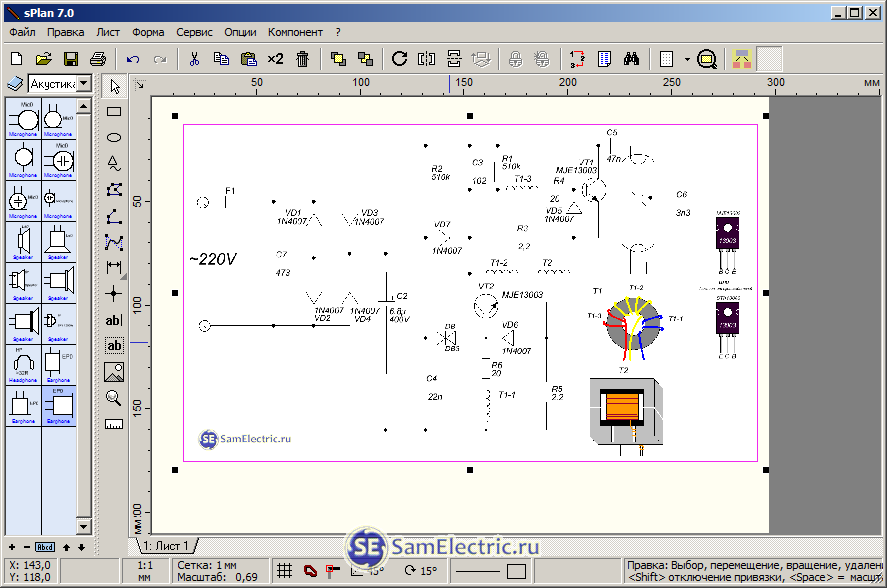Click the rotate icon in toolbar
Viewport: 887px width, 588px height.
[399, 59]
